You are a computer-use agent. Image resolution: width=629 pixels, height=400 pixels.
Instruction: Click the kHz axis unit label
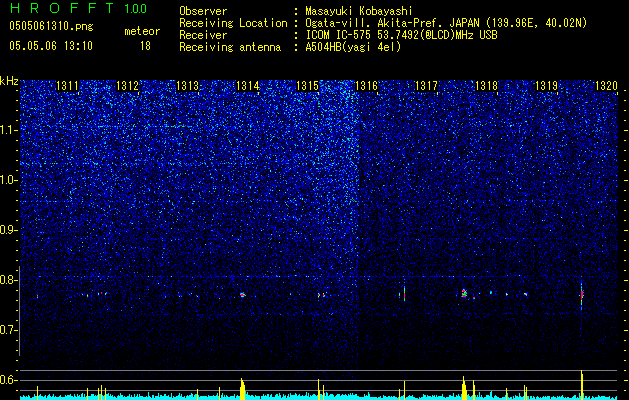9,81
